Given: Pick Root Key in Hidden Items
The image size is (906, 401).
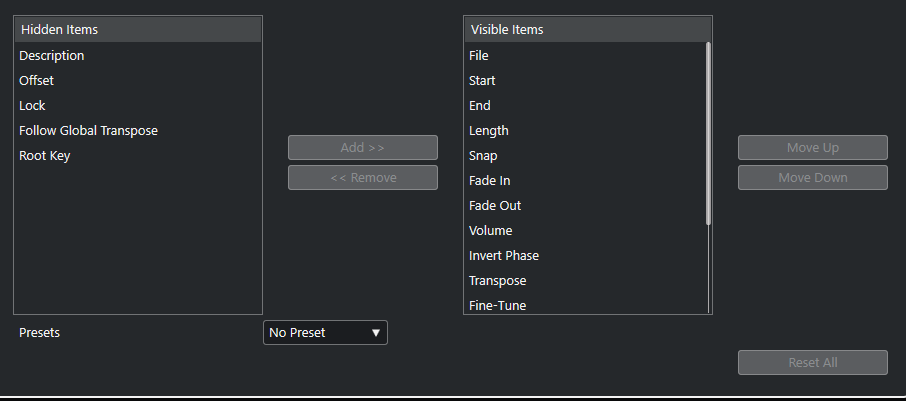Looking at the screenshot, I should (x=45, y=156).
